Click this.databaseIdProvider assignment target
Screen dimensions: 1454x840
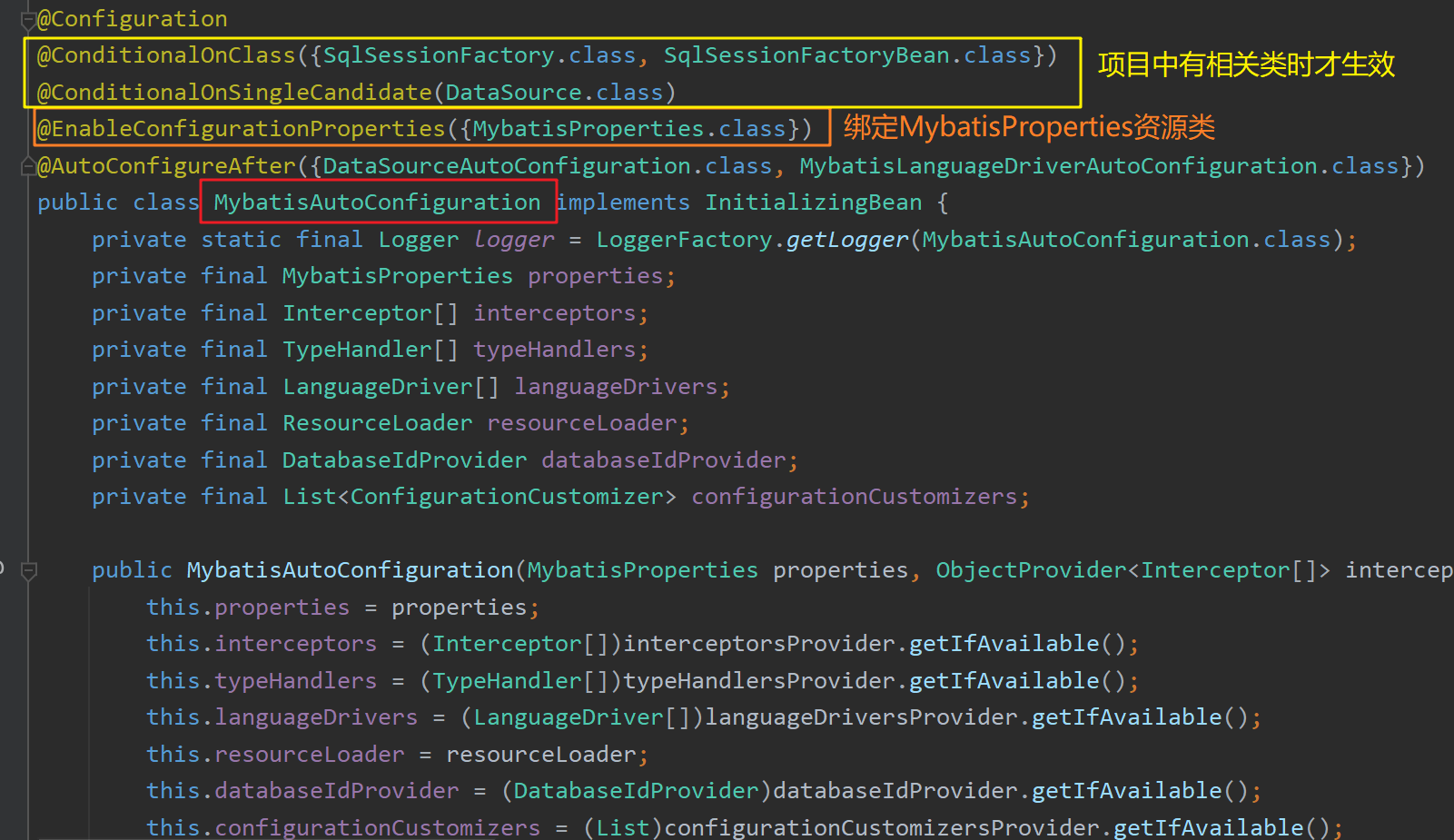[302, 791]
